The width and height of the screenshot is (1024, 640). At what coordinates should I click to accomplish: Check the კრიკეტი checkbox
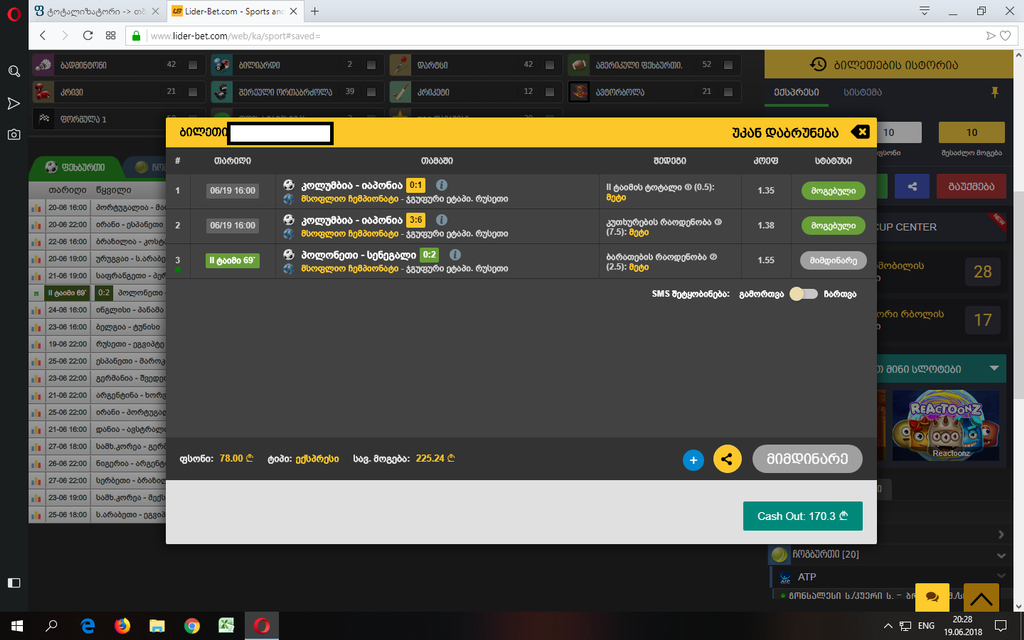point(550,92)
